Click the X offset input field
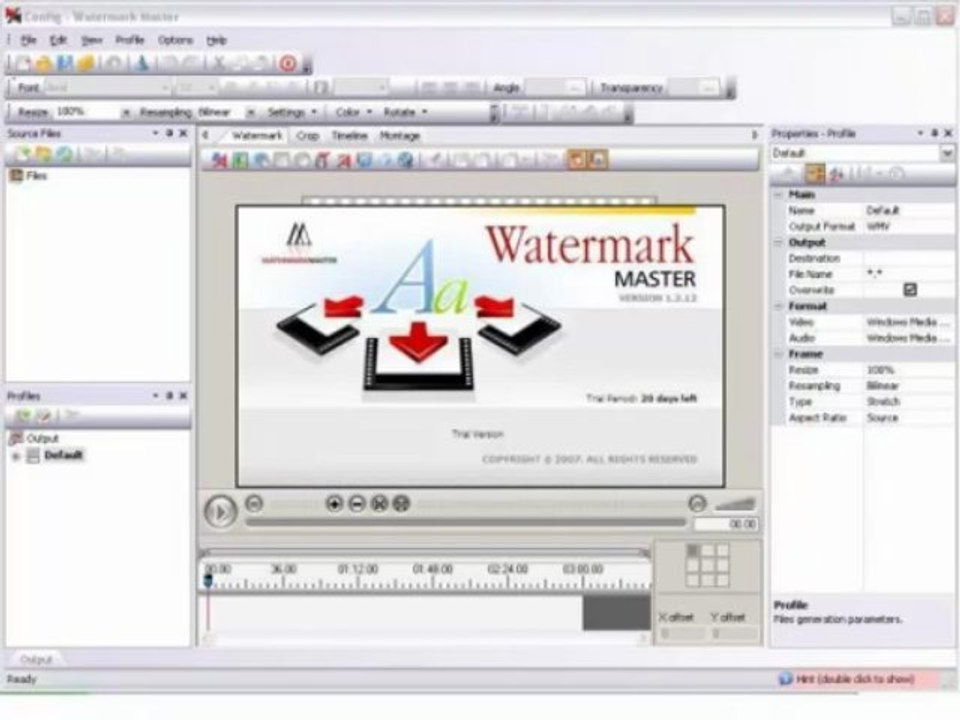960x720 pixels. (x=681, y=634)
